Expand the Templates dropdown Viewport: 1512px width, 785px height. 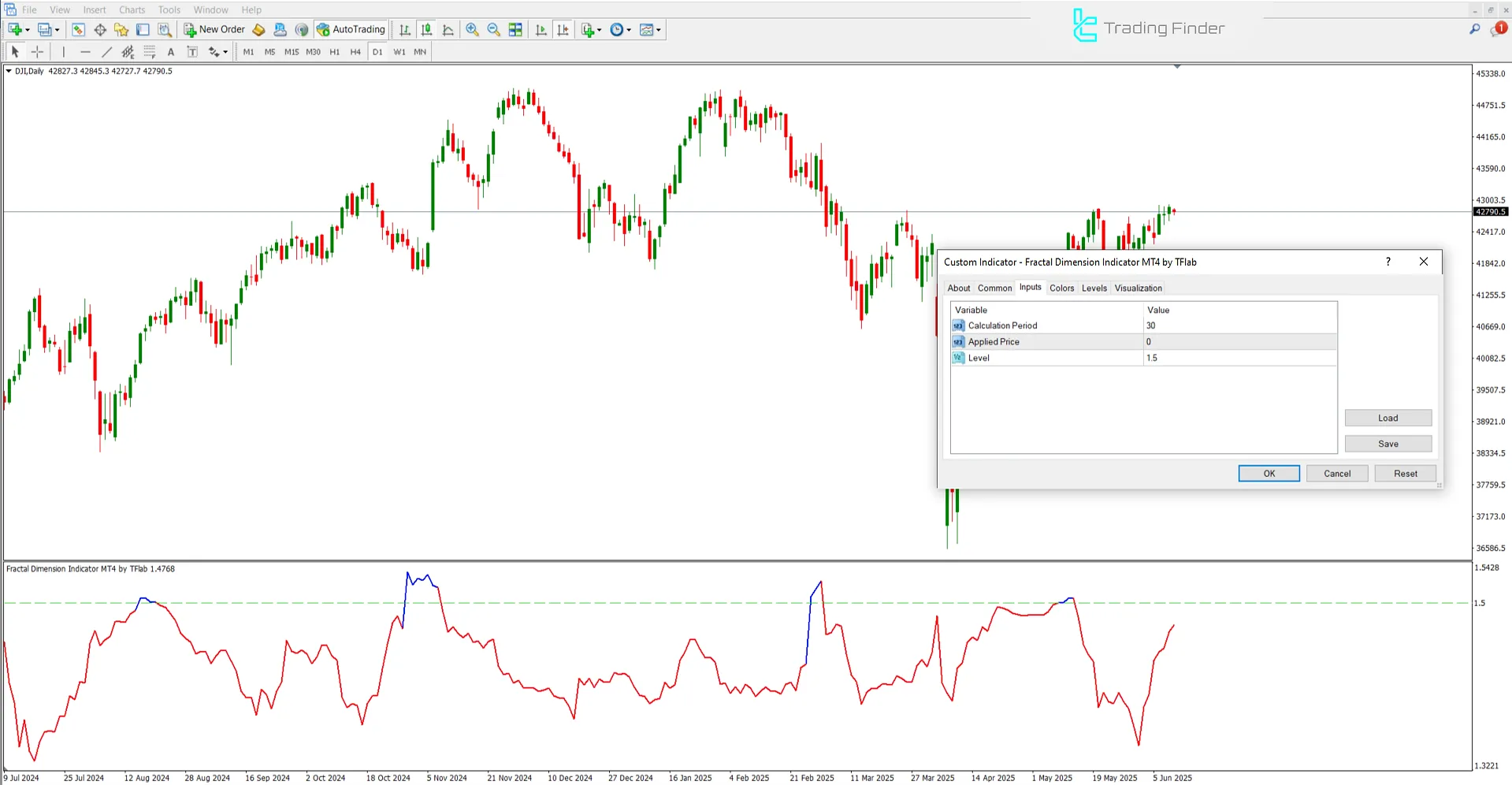[657, 29]
